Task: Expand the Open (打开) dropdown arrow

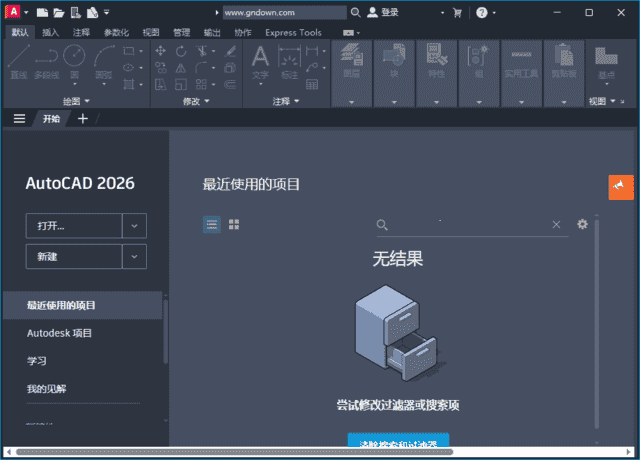Action: [x=134, y=226]
